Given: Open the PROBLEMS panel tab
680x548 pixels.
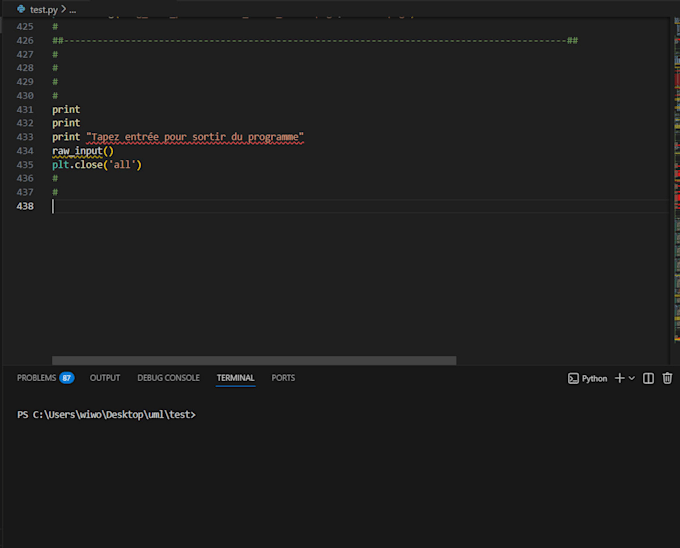Looking at the screenshot, I should [x=36, y=378].
